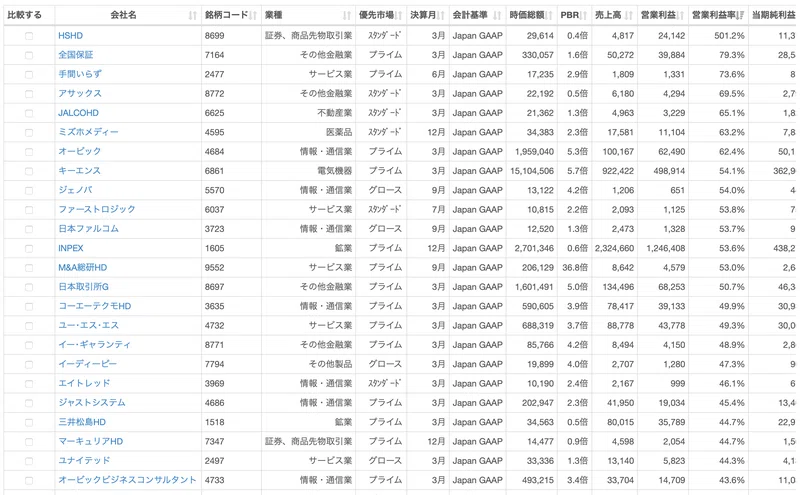The height and width of the screenshot is (495, 800).
Task: Check the compare box for アサックス
Action: 29,94
